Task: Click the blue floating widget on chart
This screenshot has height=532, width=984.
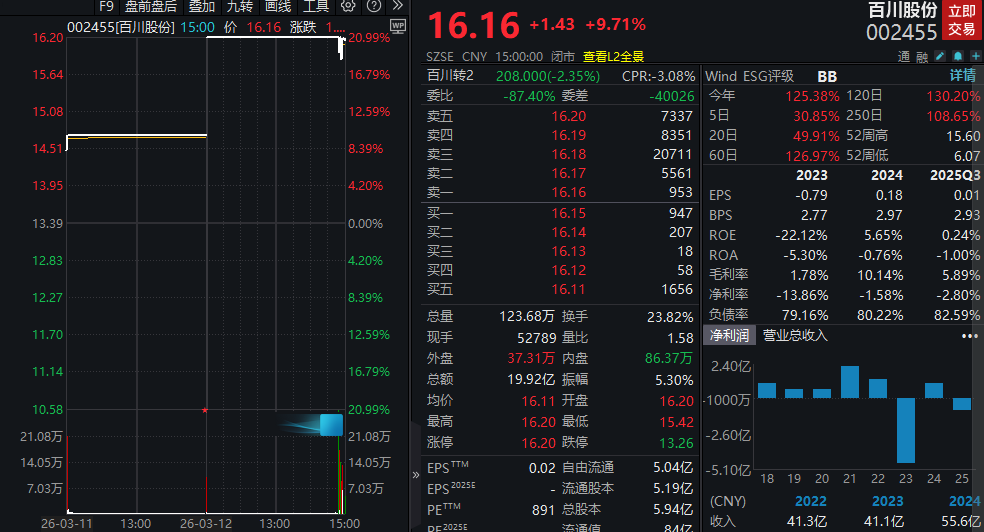Action: (330, 425)
